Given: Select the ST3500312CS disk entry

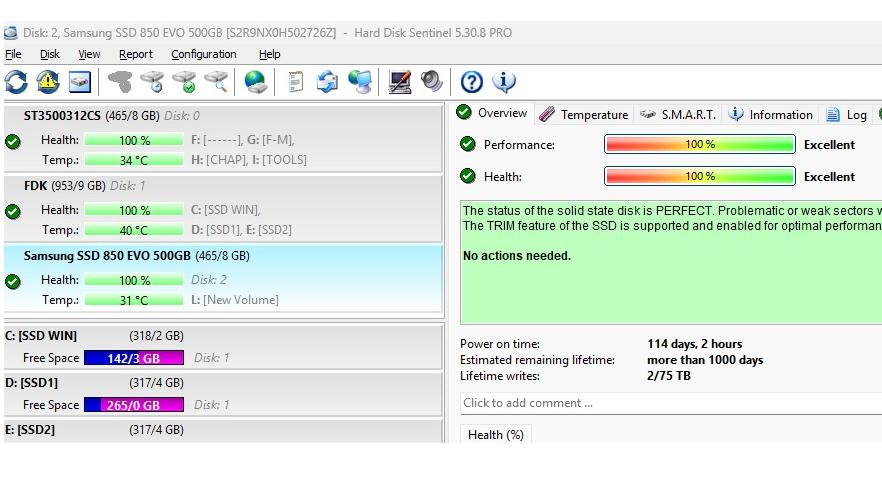Looking at the screenshot, I should tap(223, 138).
